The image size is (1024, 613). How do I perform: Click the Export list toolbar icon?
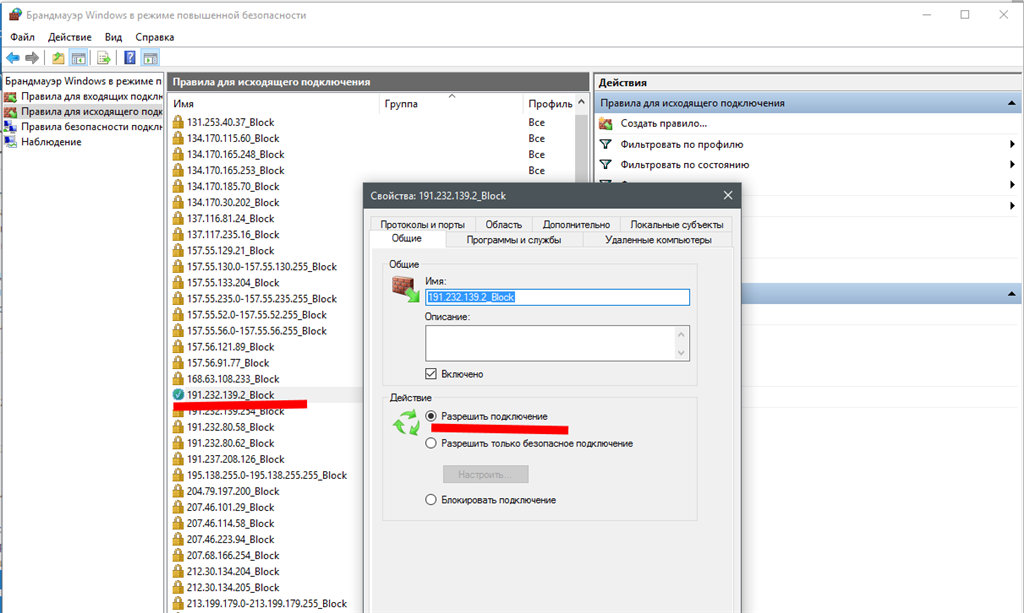pyautogui.click(x=103, y=58)
